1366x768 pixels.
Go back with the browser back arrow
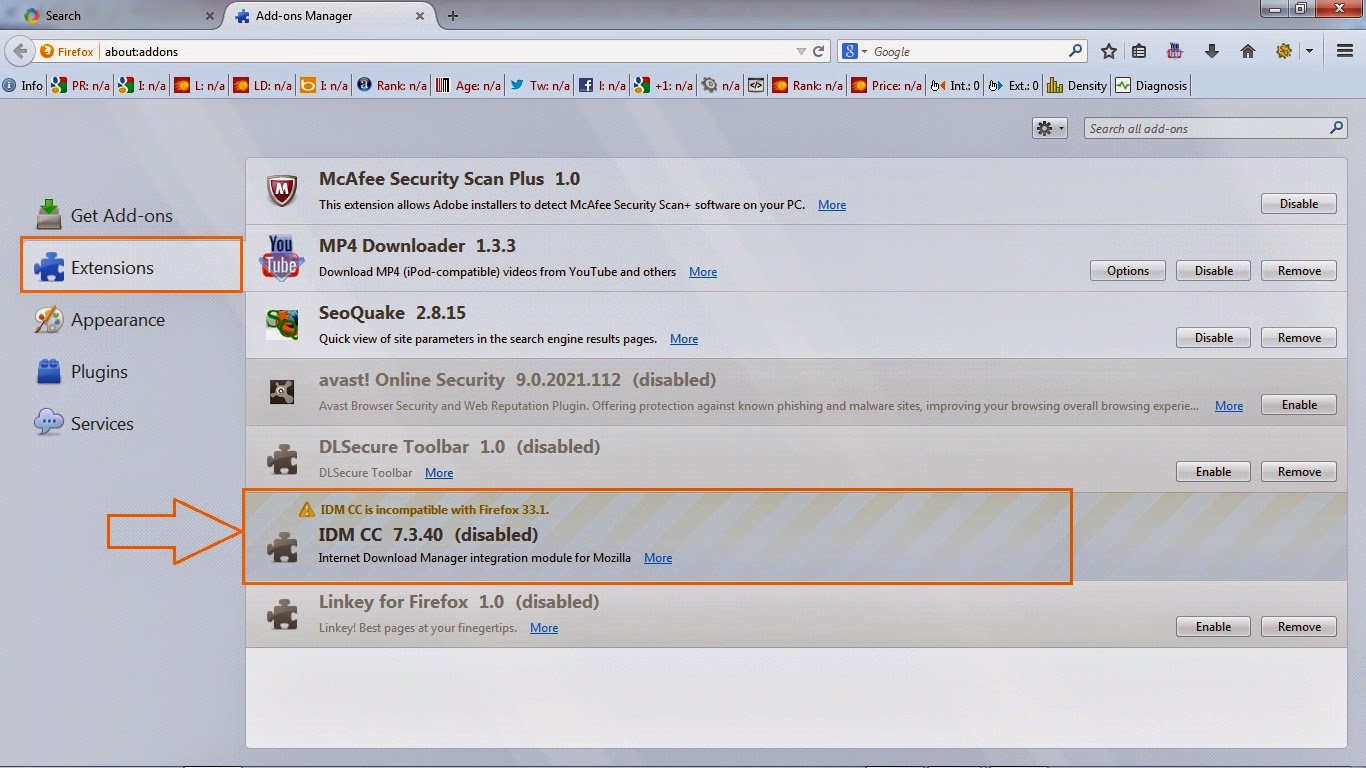tap(19, 51)
